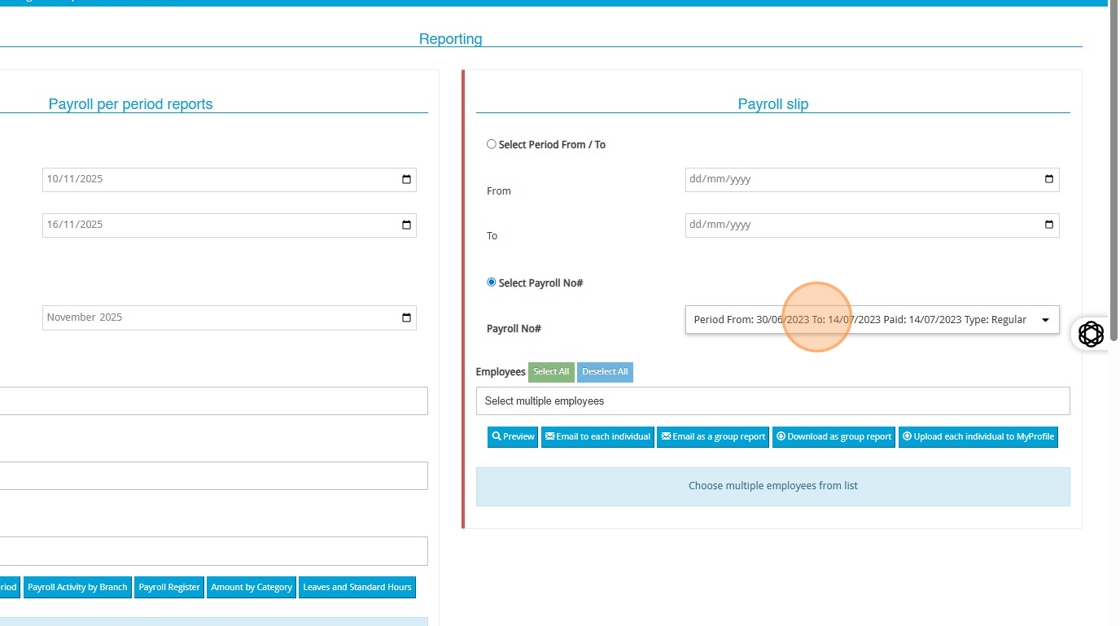Open Amount by Category report

251,587
